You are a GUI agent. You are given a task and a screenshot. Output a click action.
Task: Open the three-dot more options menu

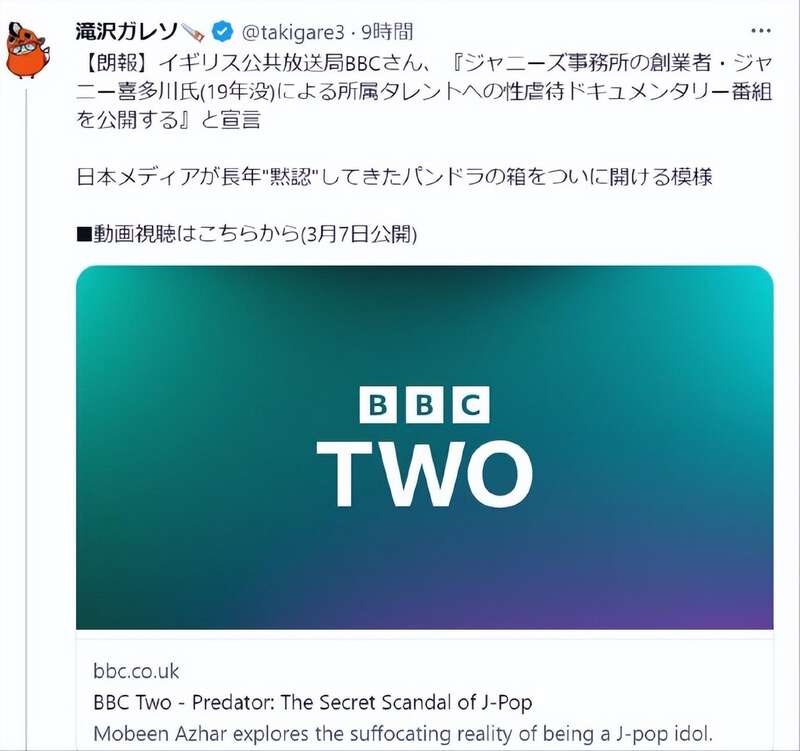point(761,31)
